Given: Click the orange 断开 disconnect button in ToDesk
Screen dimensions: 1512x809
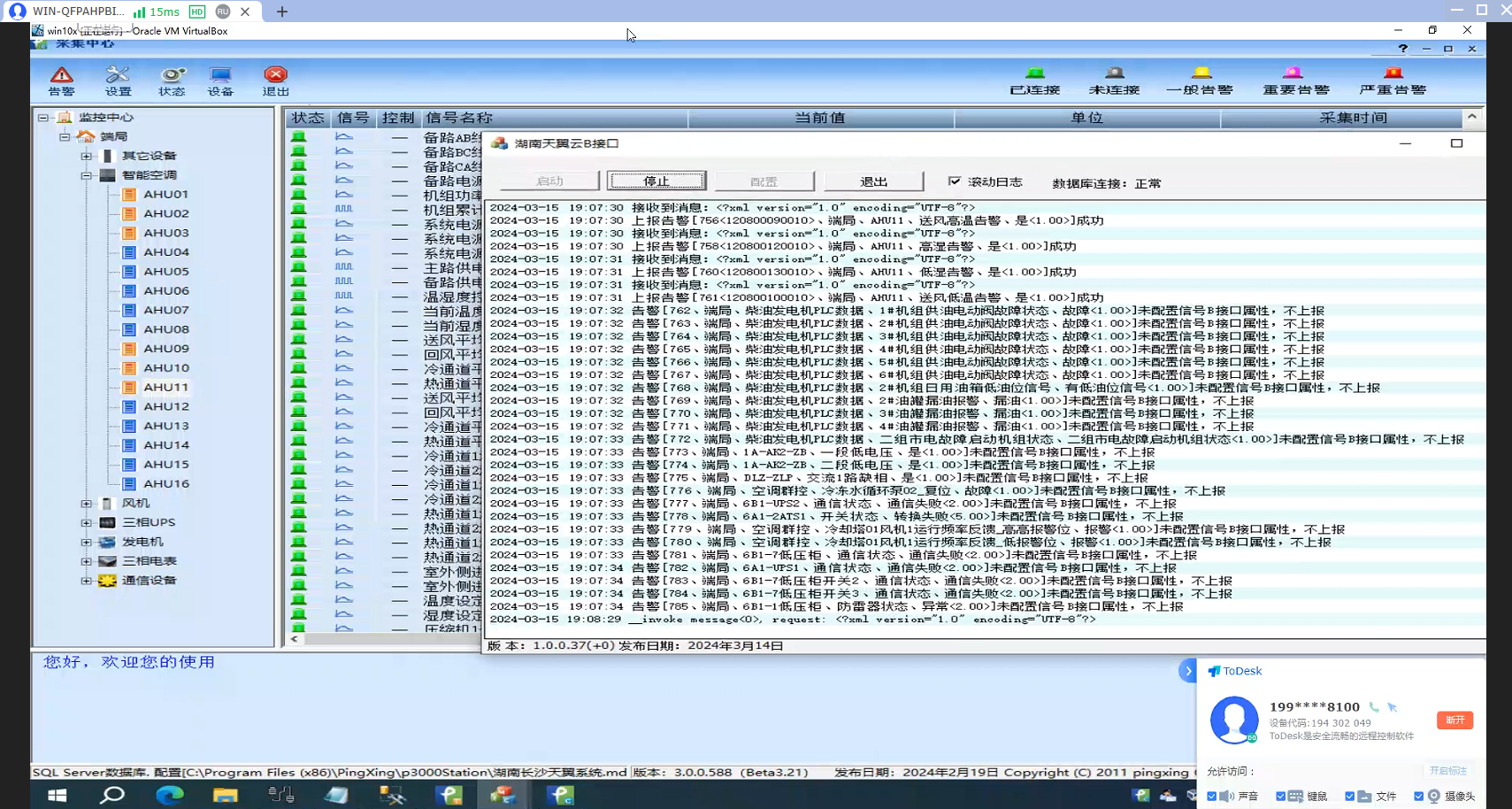Looking at the screenshot, I should coord(1454,720).
